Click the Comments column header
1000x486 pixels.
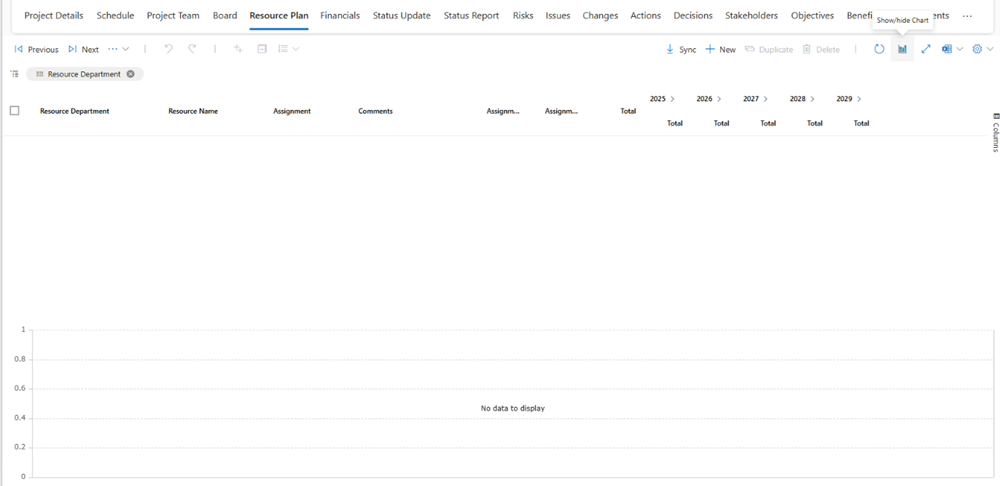[x=376, y=111]
